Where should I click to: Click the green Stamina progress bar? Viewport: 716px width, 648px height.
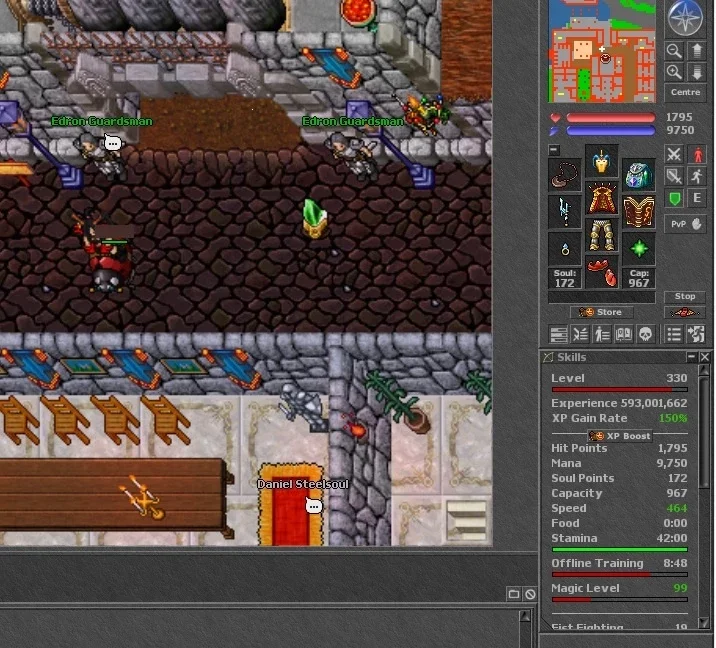(x=620, y=550)
